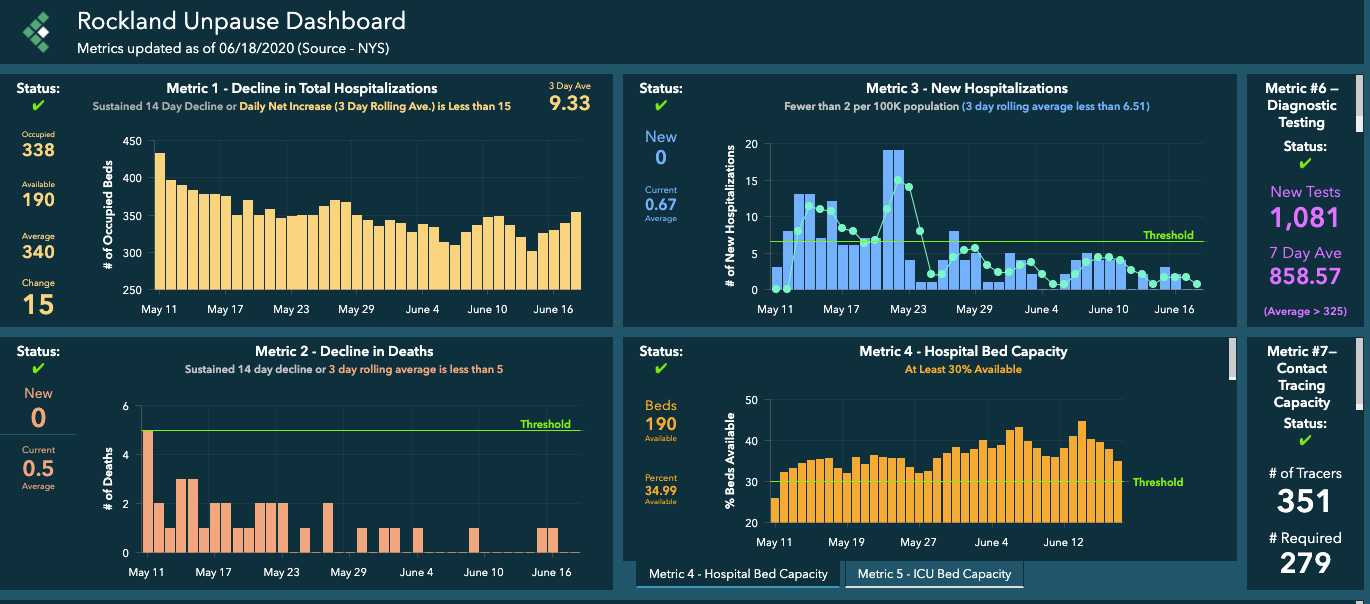
Task: Click the green status checkmark for Metric 2
Action: point(38,369)
